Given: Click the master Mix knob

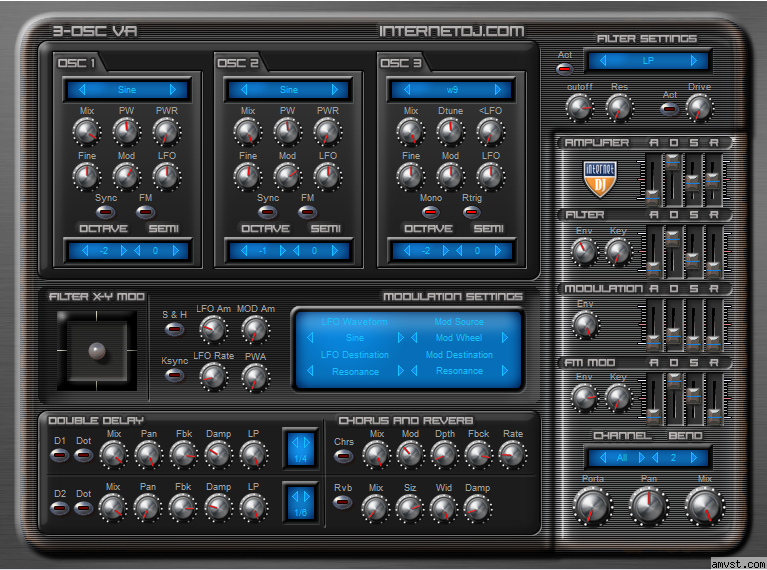Looking at the screenshot, I should point(705,506).
